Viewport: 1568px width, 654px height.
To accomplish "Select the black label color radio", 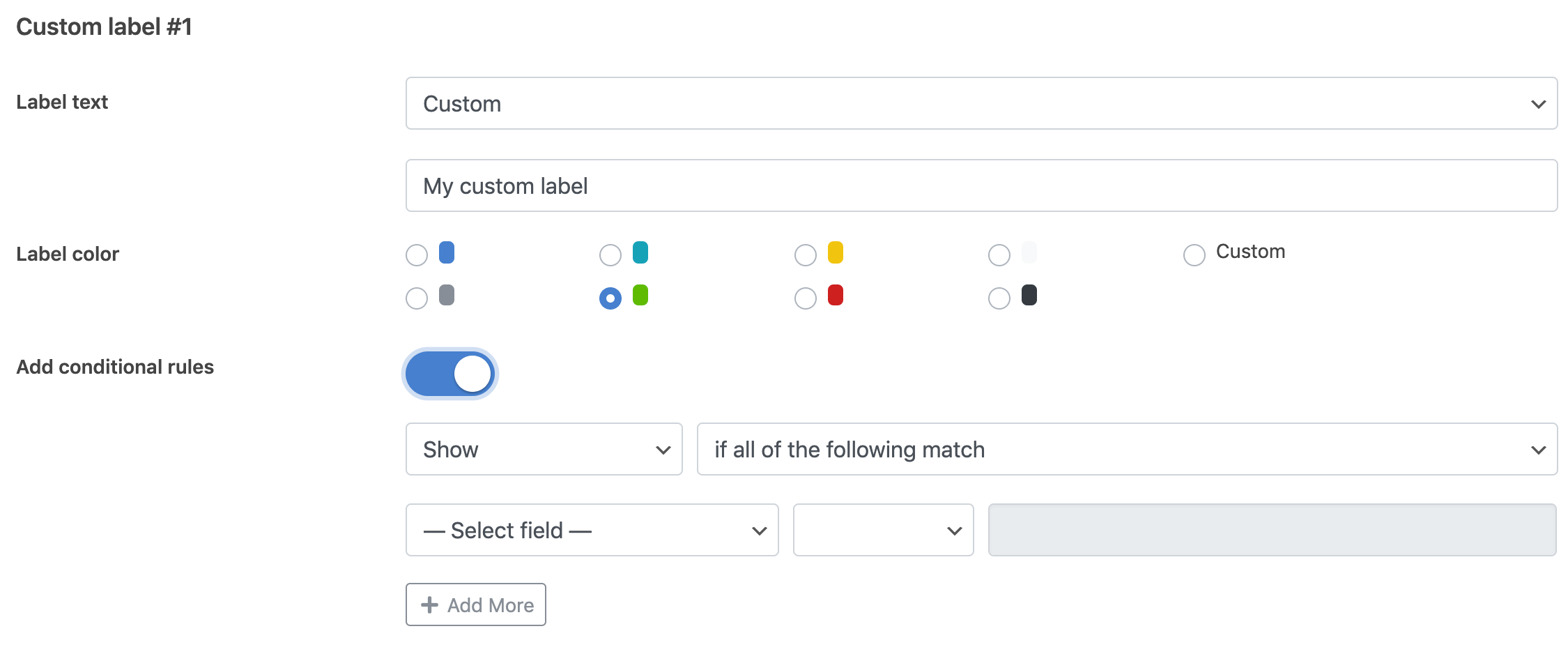I will tap(999, 298).
